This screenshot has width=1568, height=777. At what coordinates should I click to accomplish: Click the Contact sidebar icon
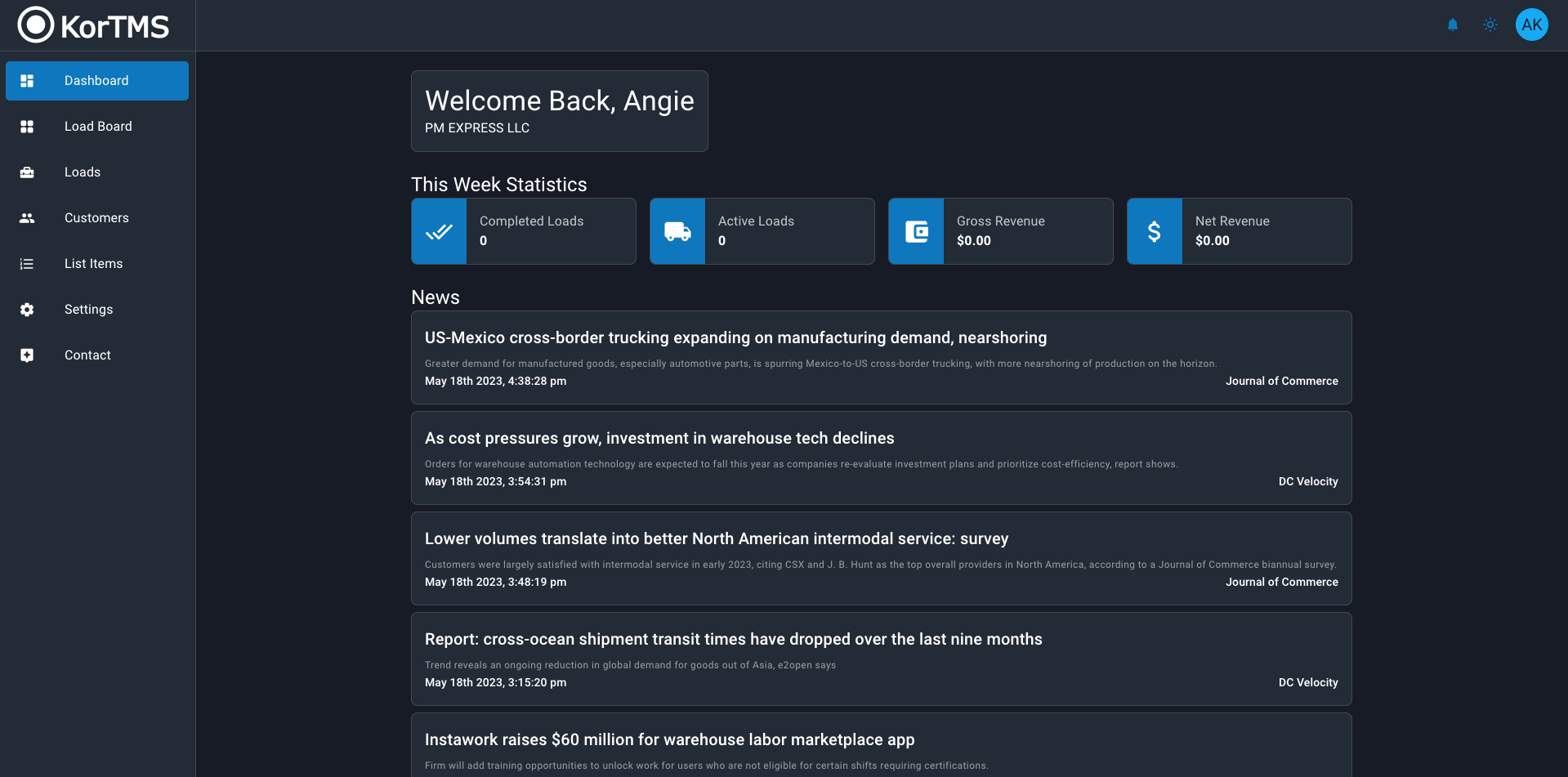click(x=27, y=355)
